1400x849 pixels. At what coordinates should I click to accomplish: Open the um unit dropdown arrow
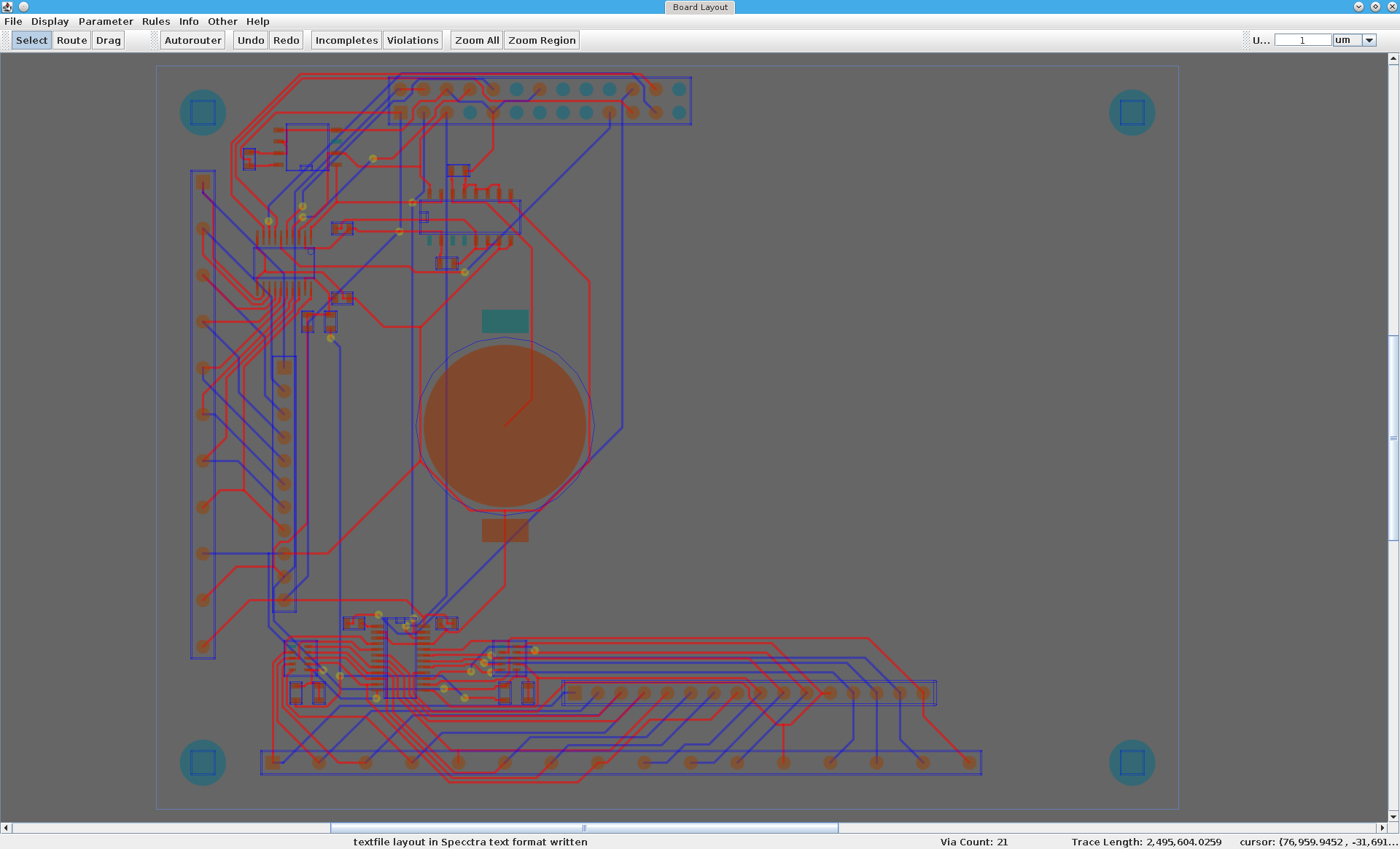pos(1369,40)
